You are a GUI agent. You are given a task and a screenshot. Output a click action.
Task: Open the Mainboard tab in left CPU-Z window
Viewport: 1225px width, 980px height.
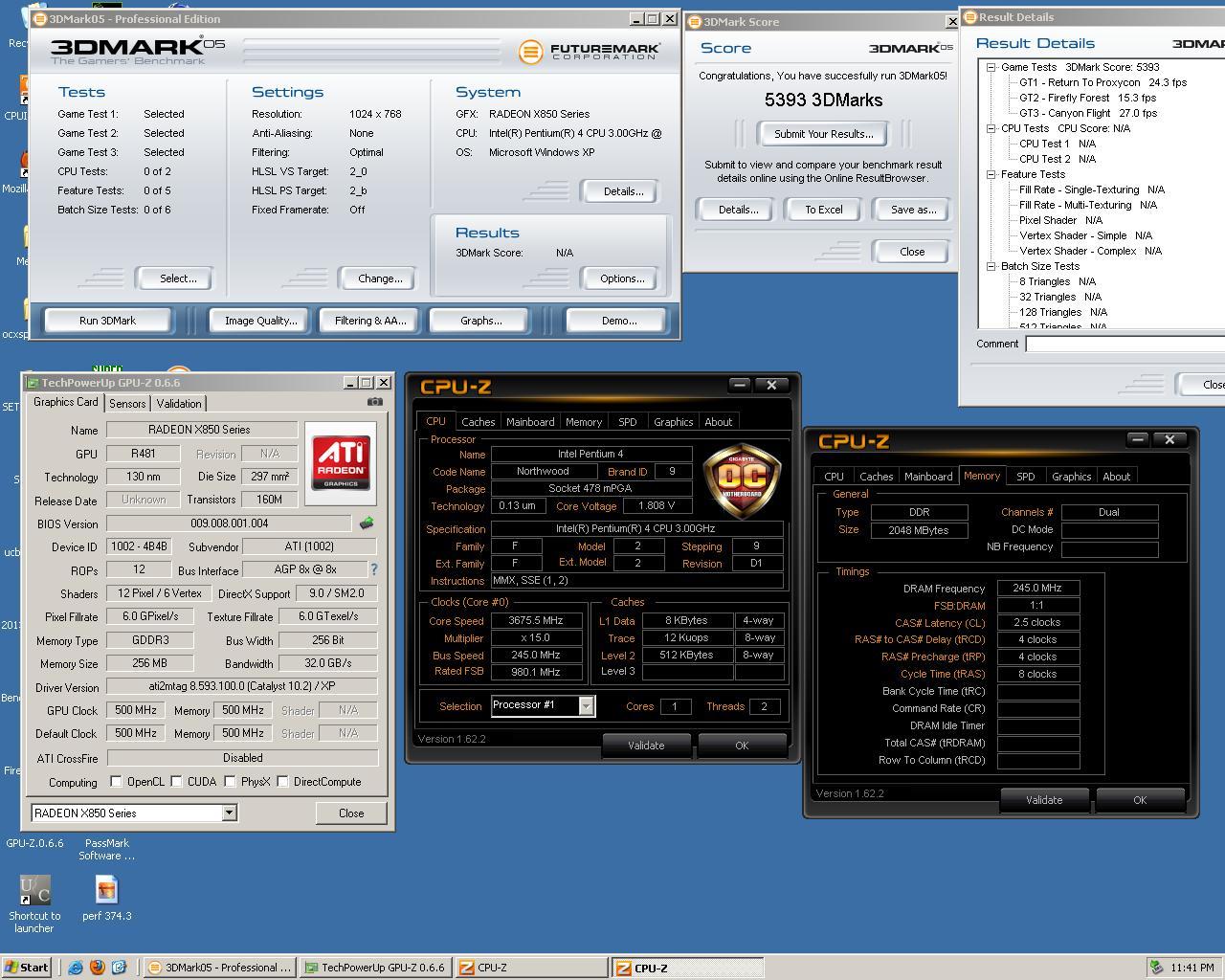click(x=530, y=422)
